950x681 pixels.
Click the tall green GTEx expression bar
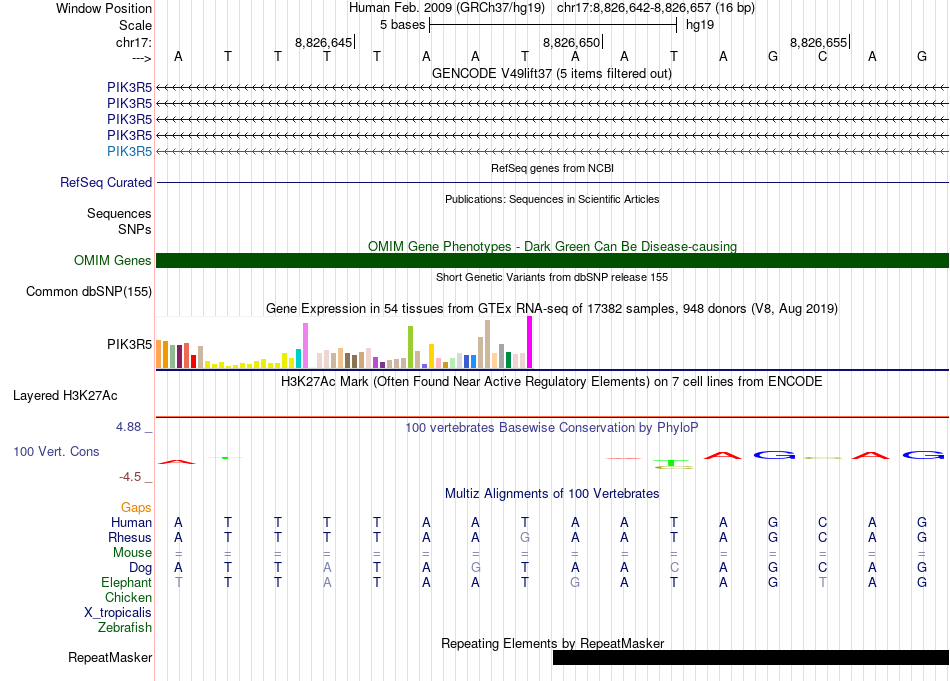[x=410, y=347]
